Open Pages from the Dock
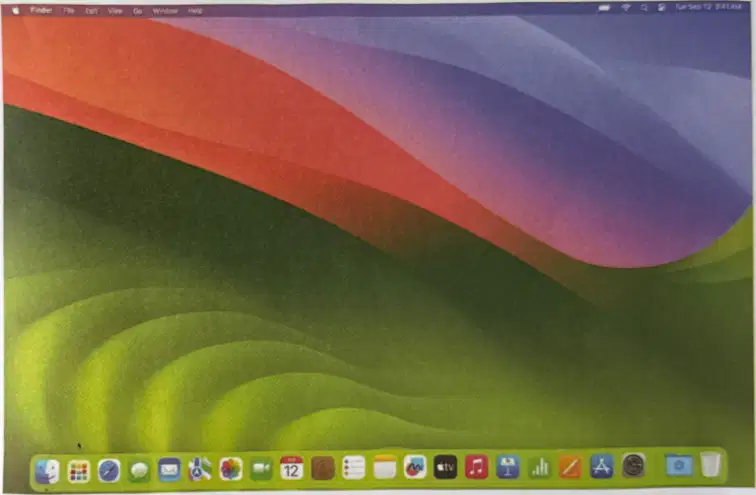This screenshot has height=495, width=756. (x=570, y=467)
